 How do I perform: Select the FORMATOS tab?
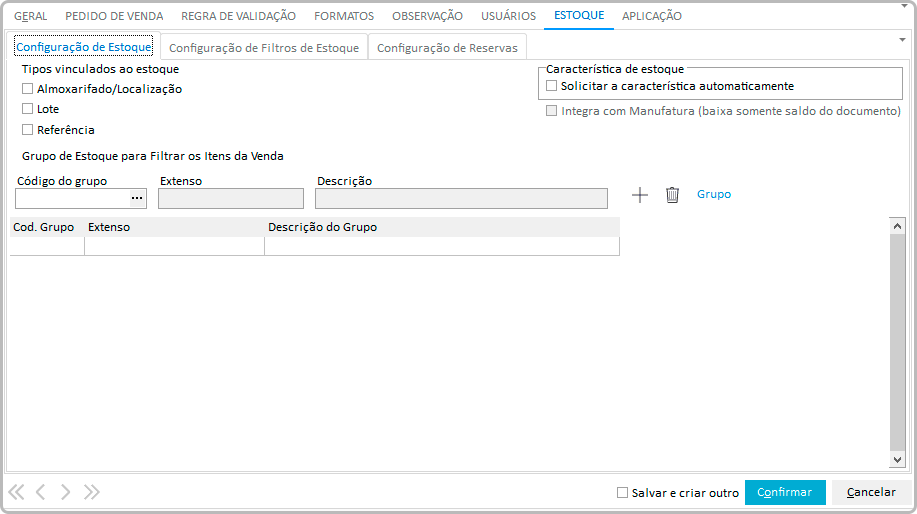(x=344, y=16)
